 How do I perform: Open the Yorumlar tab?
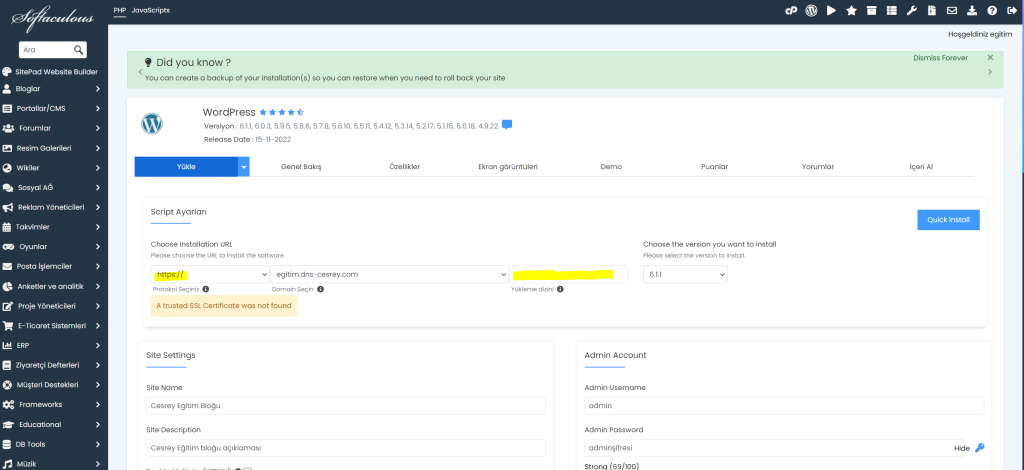click(x=818, y=167)
